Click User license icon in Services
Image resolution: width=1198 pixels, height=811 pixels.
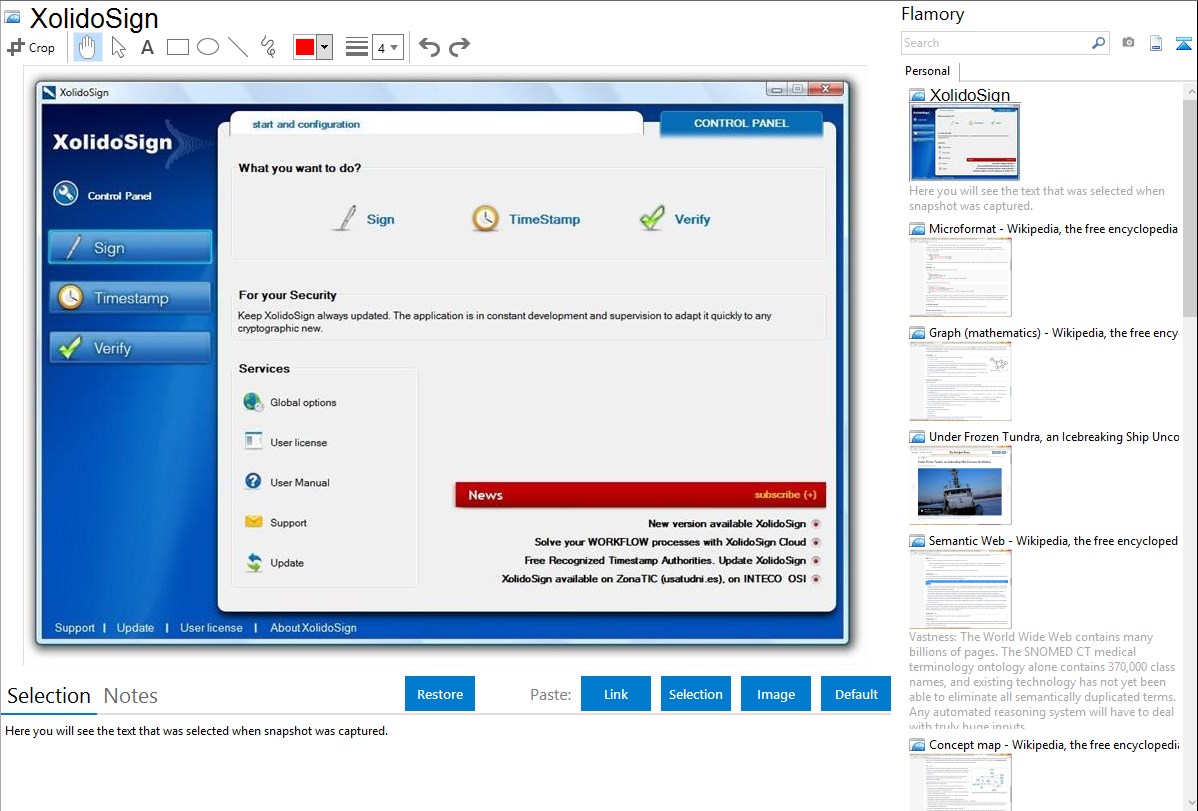pyautogui.click(x=253, y=441)
